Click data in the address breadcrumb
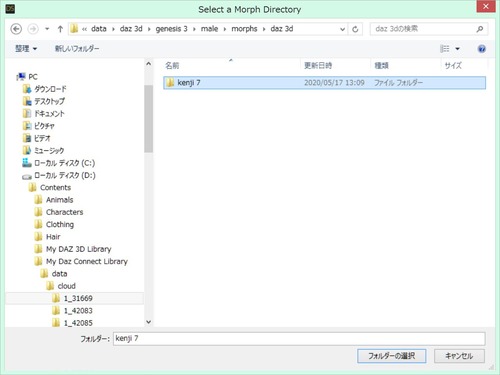This screenshot has width=500, height=375. point(99,29)
